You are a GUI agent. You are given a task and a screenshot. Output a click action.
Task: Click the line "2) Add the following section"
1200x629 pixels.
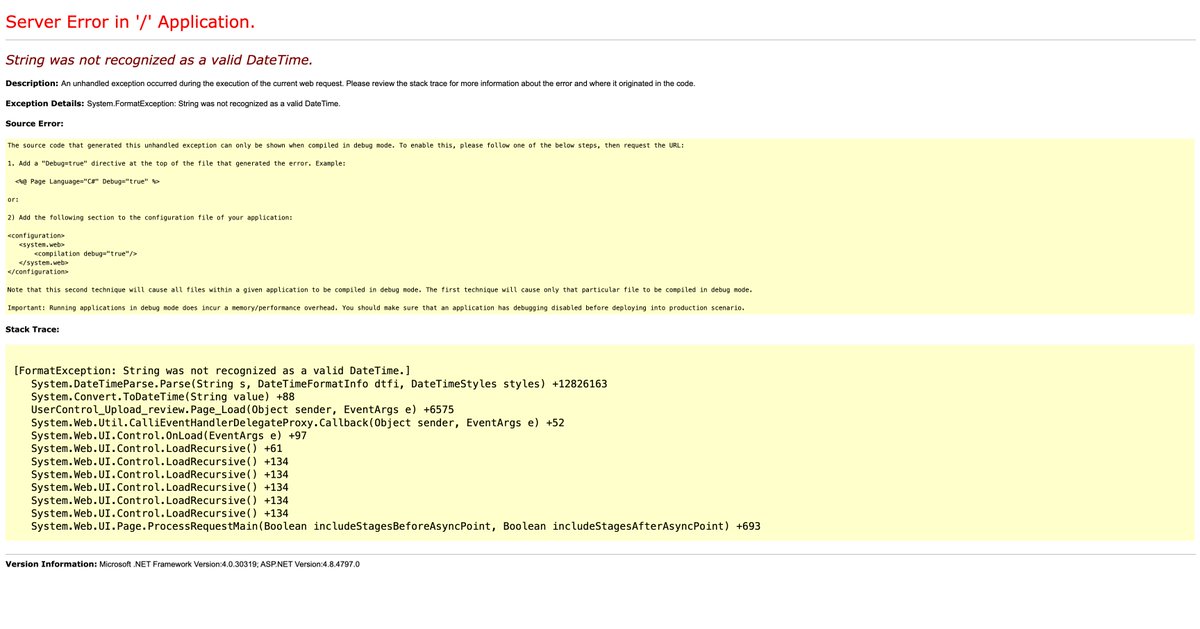pyautogui.click(x=150, y=218)
